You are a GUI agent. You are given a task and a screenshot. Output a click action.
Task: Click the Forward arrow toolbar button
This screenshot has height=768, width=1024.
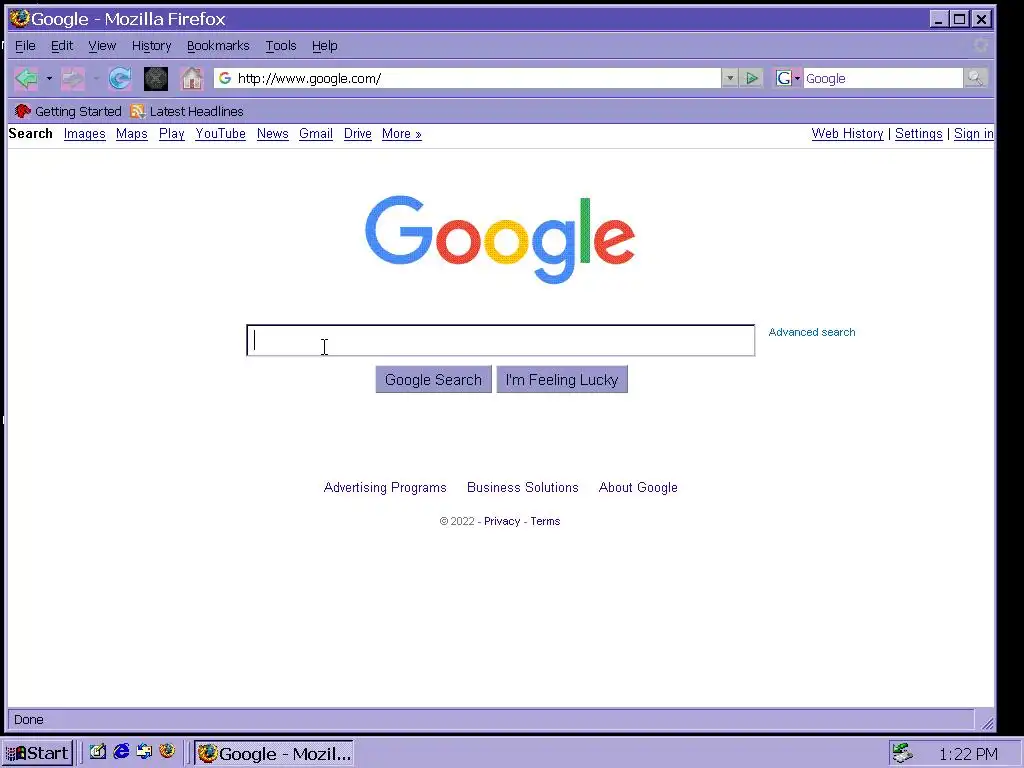pyautogui.click(x=72, y=79)
